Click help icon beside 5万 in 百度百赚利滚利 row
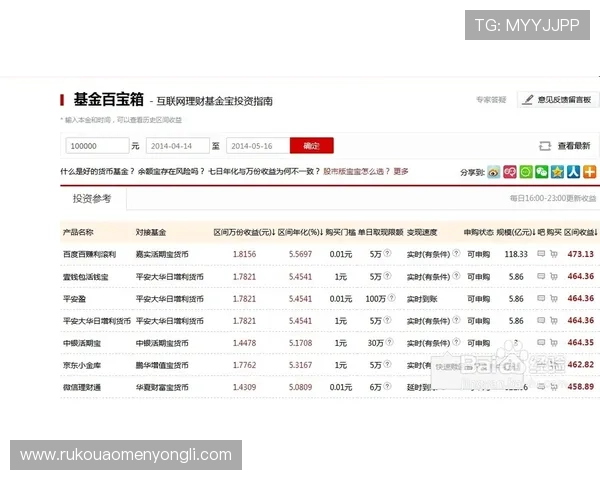This screenshot has height=480, width=600. click(387, 253)
